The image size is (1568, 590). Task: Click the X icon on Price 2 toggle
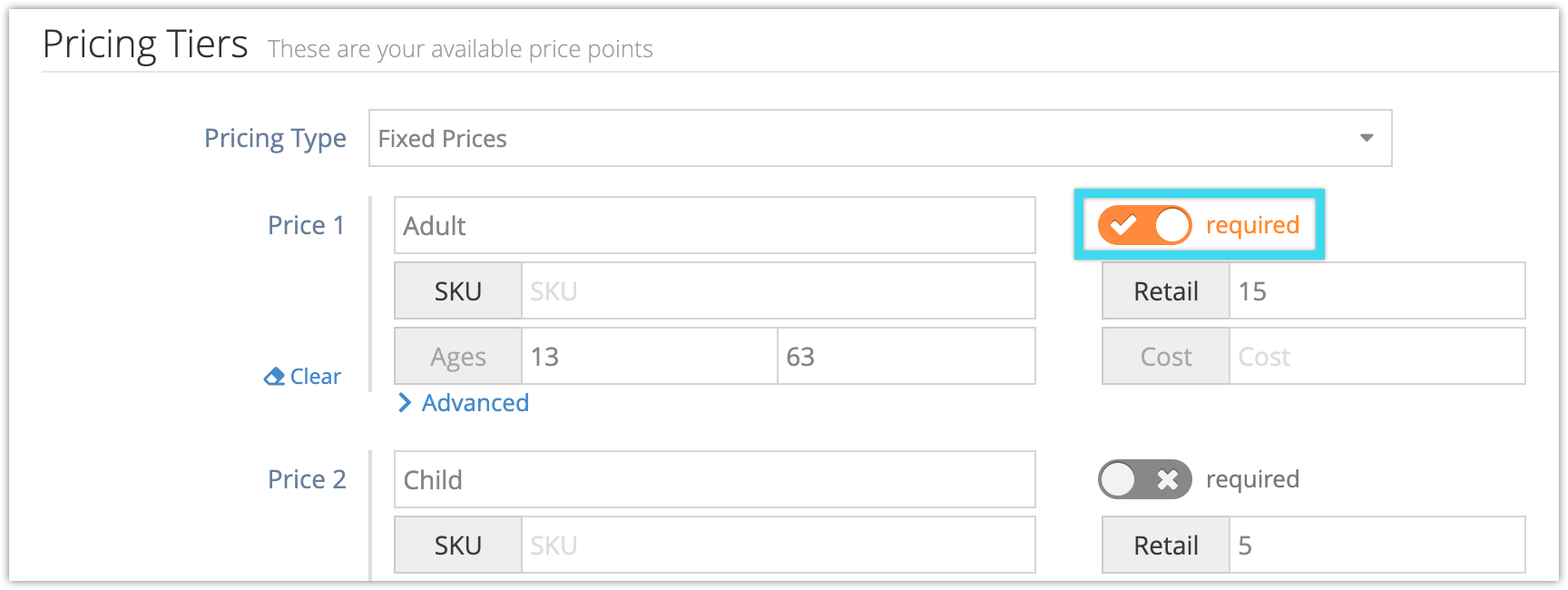(x=1168, y=479)
